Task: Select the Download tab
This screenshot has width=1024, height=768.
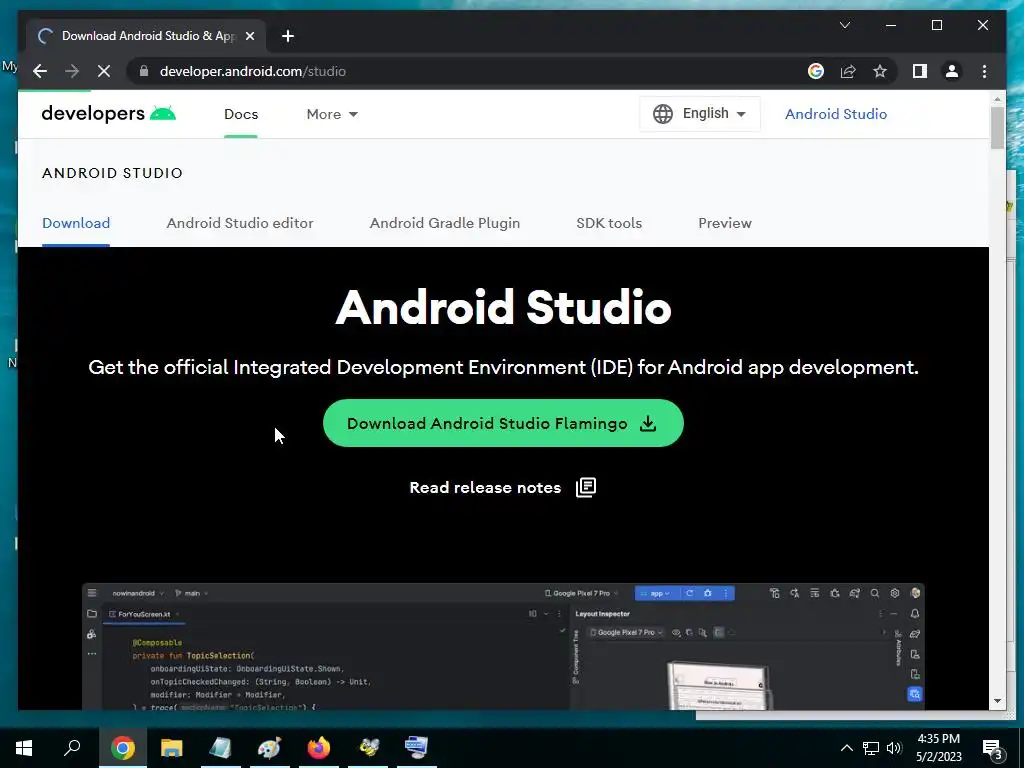Action: [76, 223]
